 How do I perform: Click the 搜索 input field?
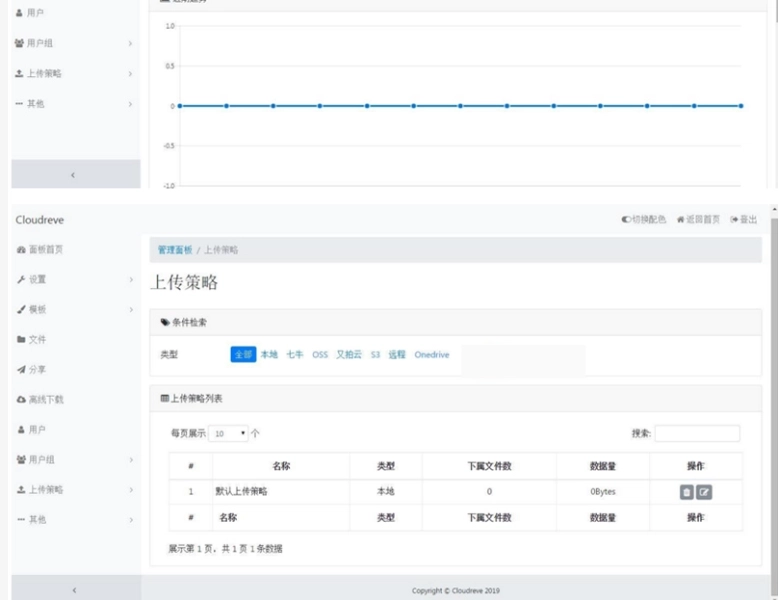(697, 433)
